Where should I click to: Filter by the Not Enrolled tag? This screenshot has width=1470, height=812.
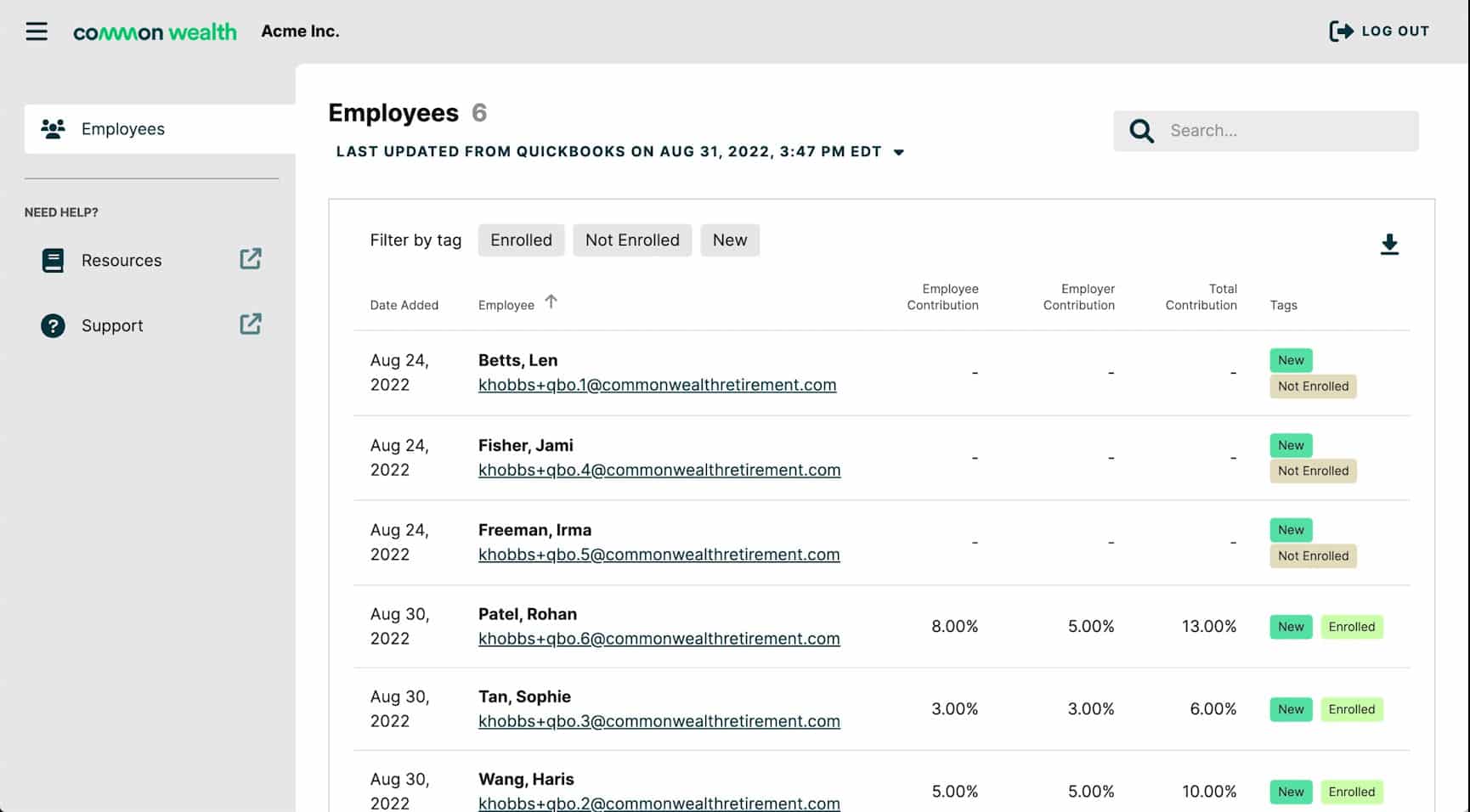632,240
